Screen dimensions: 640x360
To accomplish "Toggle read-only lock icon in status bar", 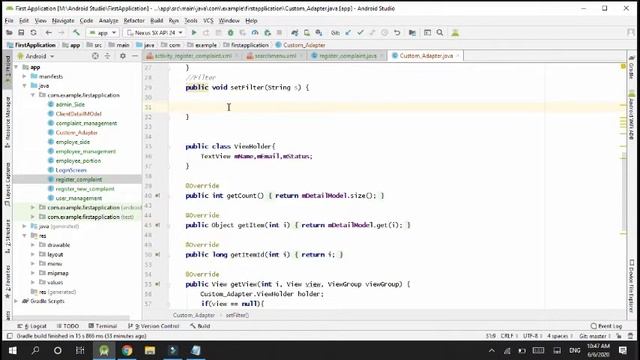I will [x=619, y=336].
